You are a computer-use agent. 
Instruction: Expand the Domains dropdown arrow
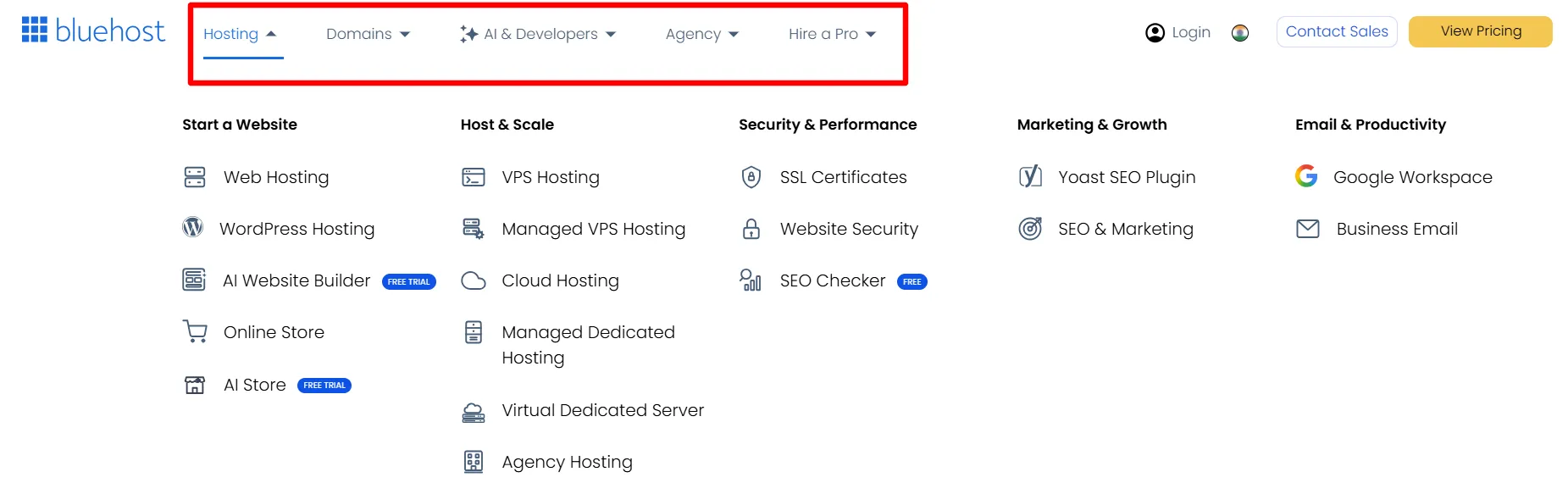pyautogui.click(x=405, y=35)
